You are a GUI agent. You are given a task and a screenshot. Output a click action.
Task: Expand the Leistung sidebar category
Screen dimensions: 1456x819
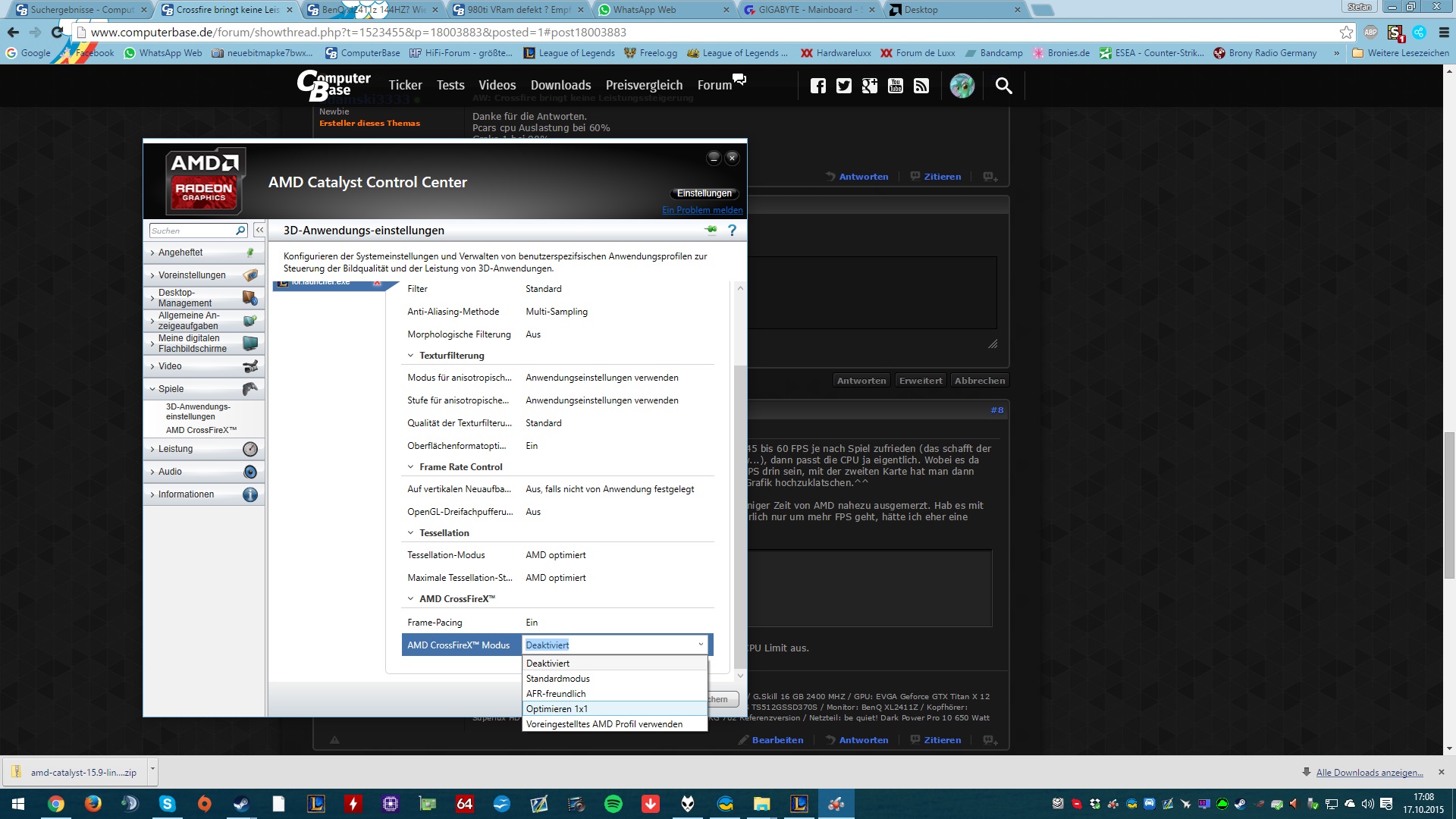click(x=175, y=449)
